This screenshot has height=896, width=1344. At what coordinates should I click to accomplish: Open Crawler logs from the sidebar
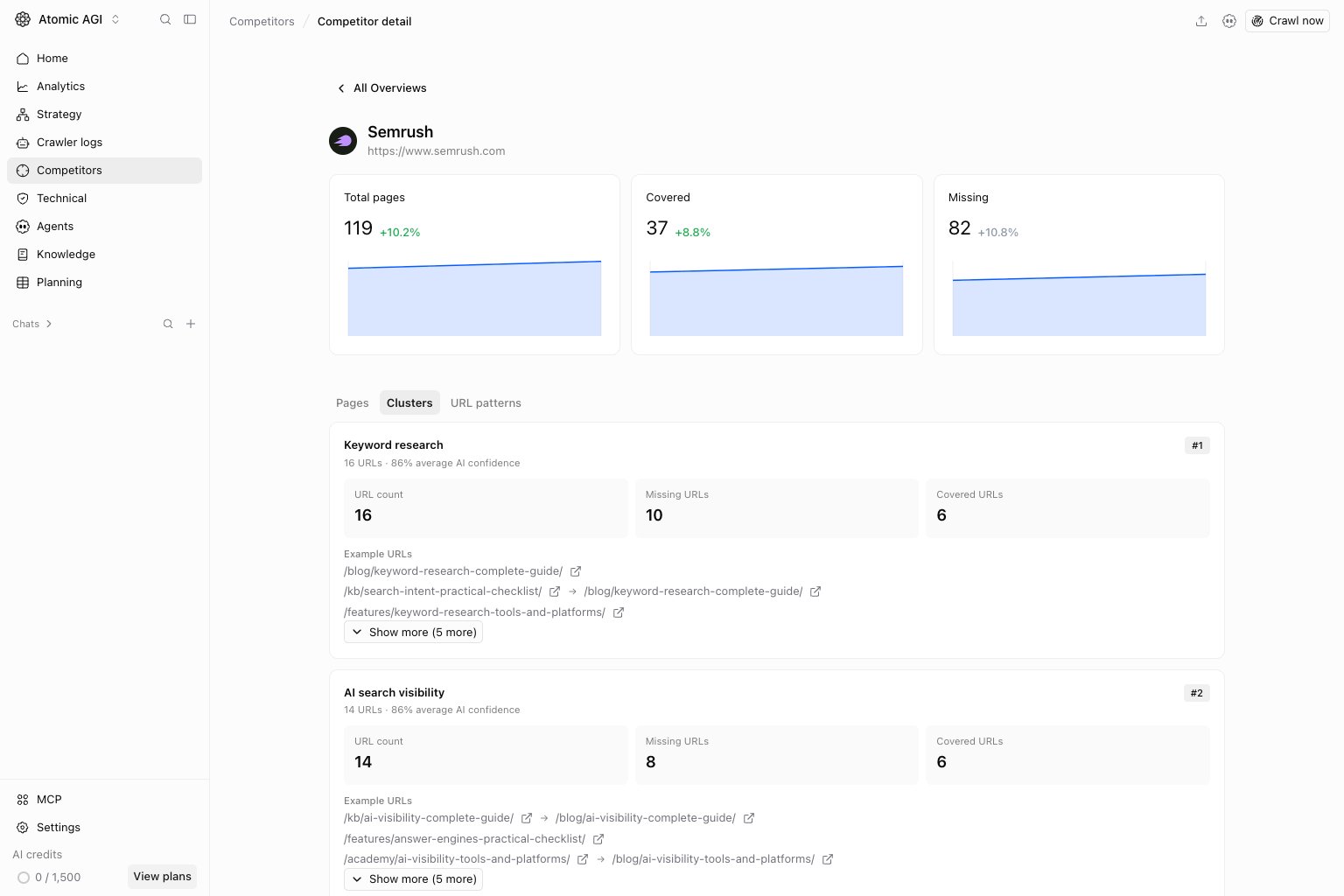pos(104,143)
